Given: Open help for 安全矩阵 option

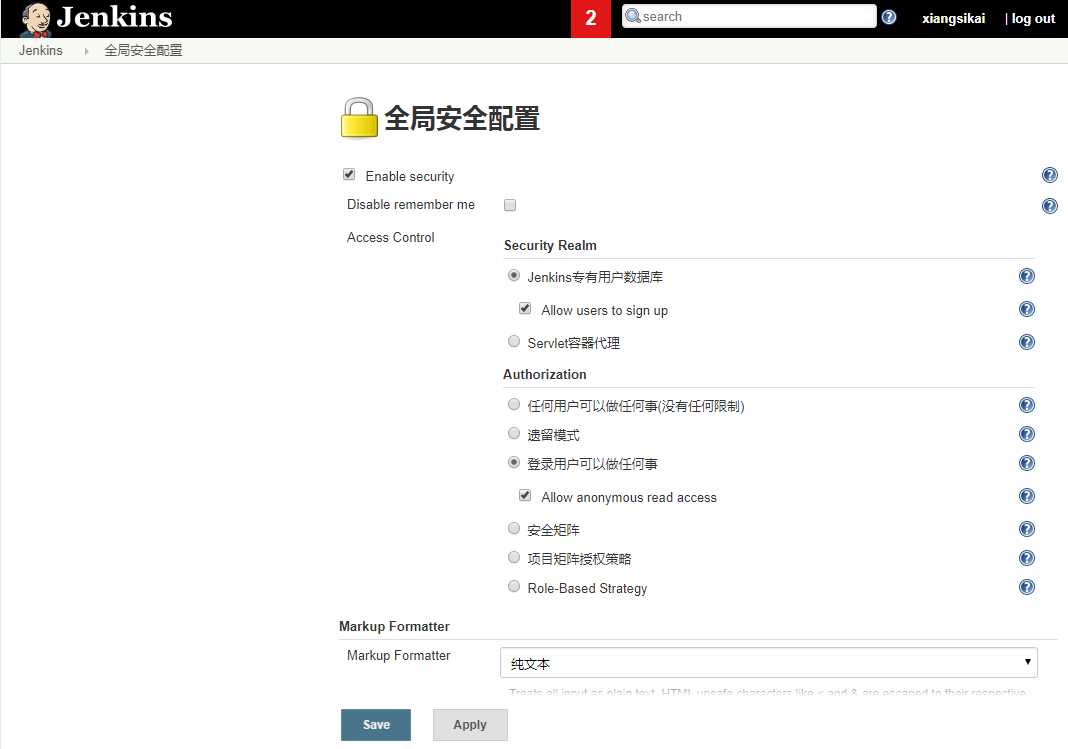Looking at the screenshot, I should (1026, 529).
